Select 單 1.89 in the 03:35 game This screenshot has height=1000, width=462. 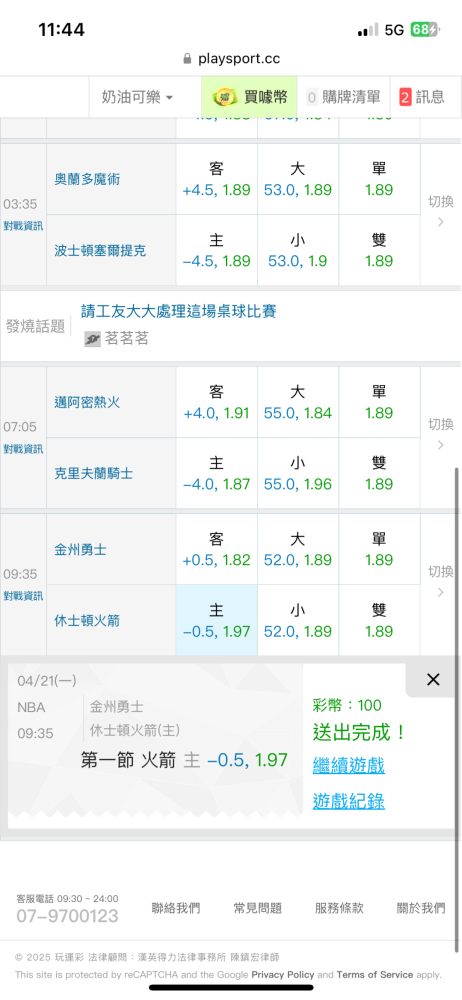click(379, 179)
